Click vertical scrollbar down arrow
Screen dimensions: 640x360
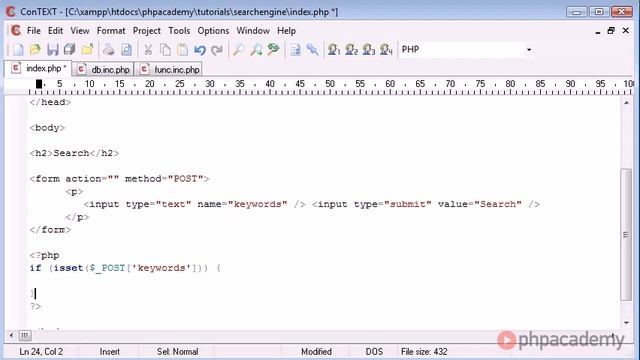point(626,323)
